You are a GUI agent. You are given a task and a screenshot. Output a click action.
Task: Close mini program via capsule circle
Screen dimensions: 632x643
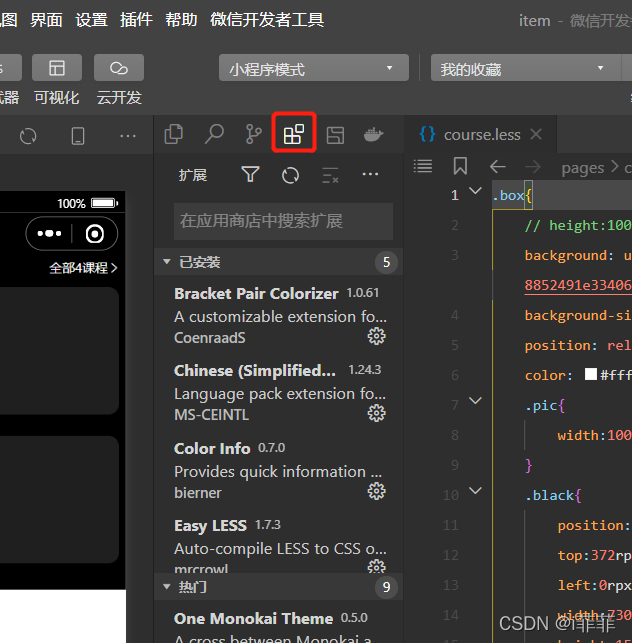(x=95, y=234)
